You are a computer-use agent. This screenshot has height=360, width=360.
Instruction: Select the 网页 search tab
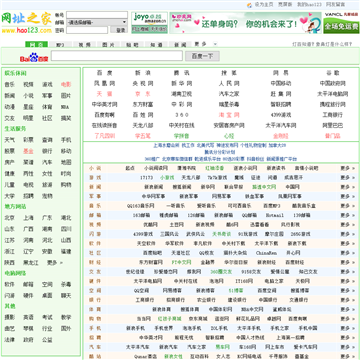(36, 44)
